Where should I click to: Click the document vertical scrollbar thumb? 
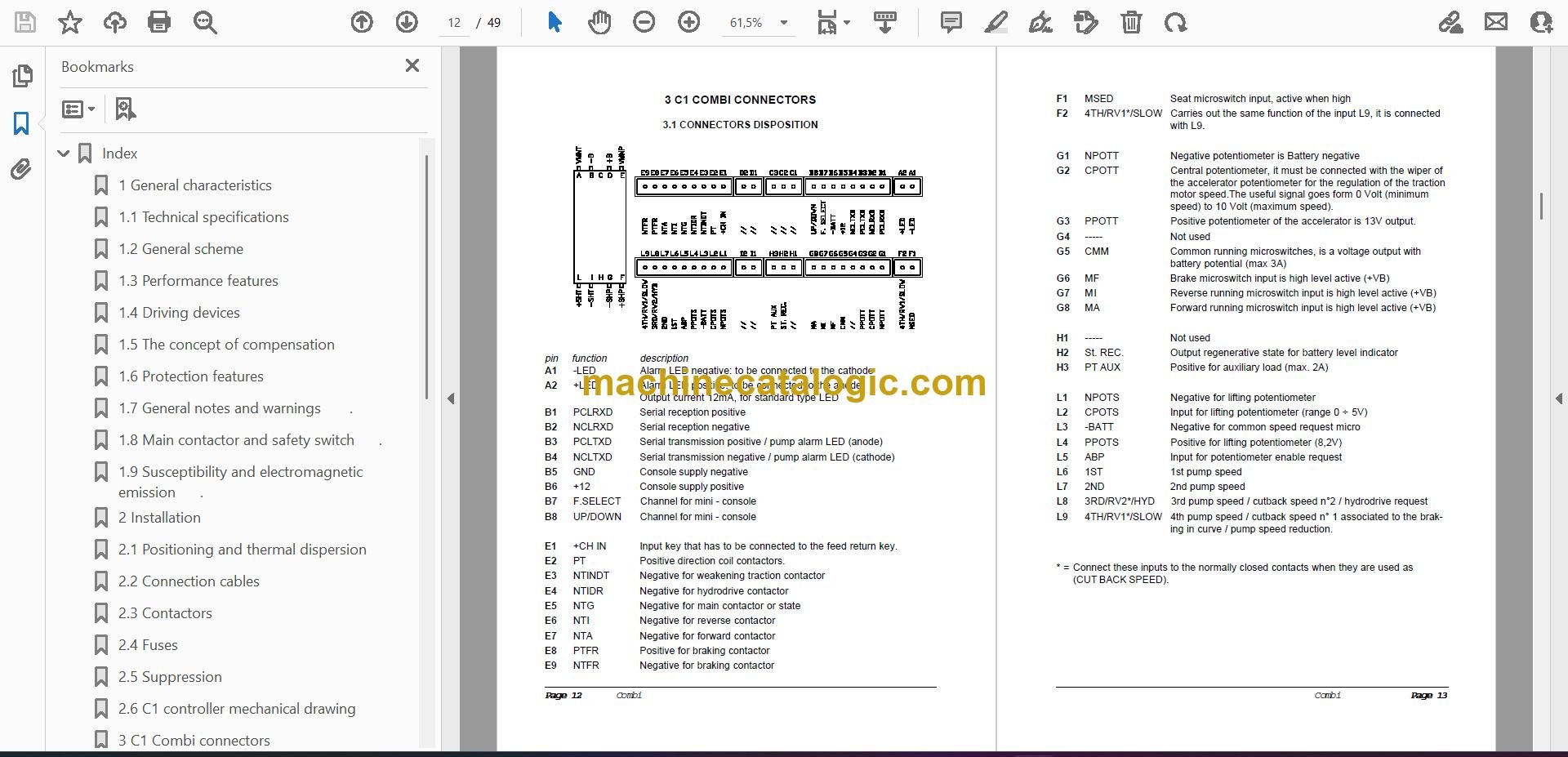(1541, 206)
